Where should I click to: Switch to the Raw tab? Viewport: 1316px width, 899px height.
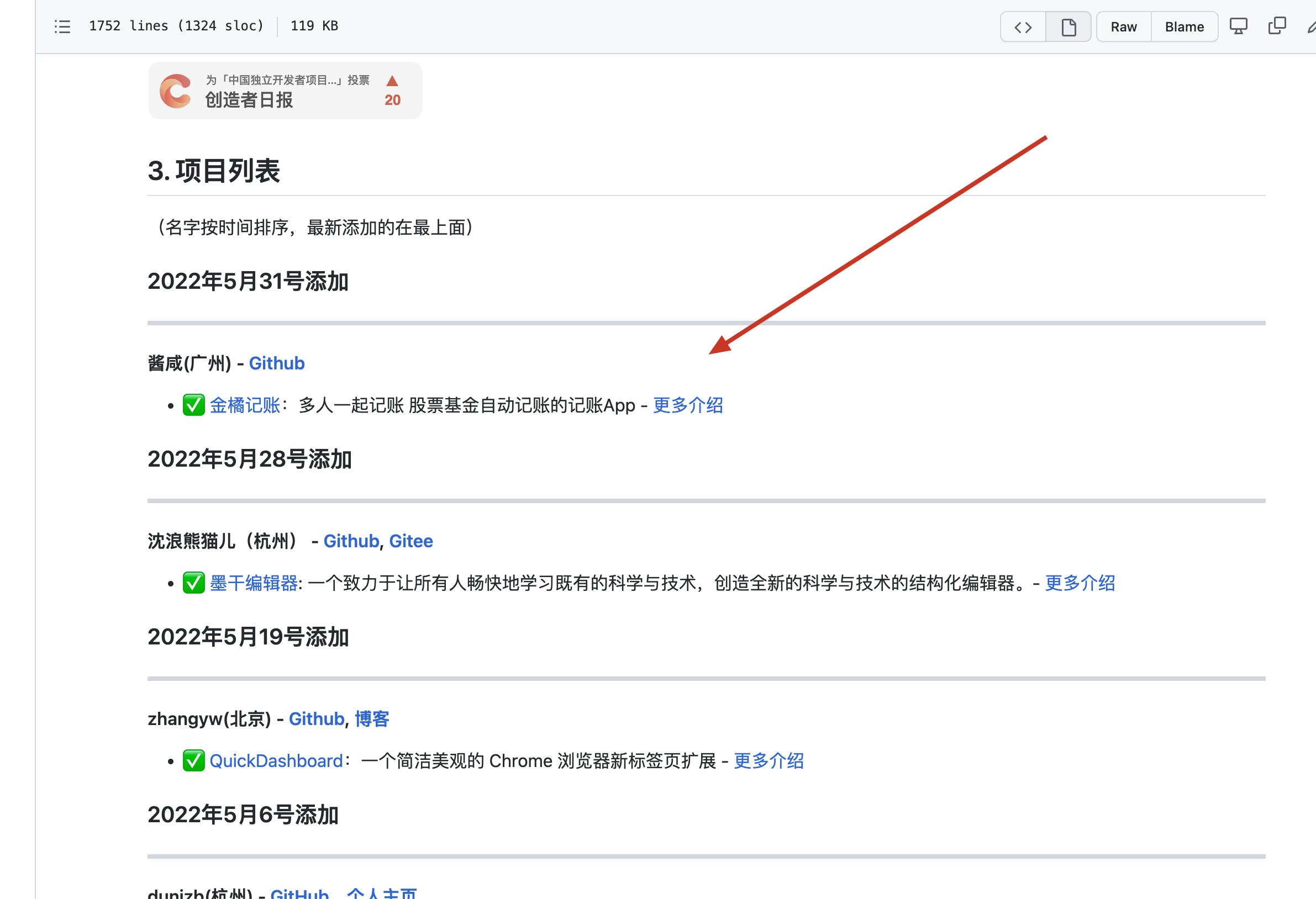(x=1123, y=26)
